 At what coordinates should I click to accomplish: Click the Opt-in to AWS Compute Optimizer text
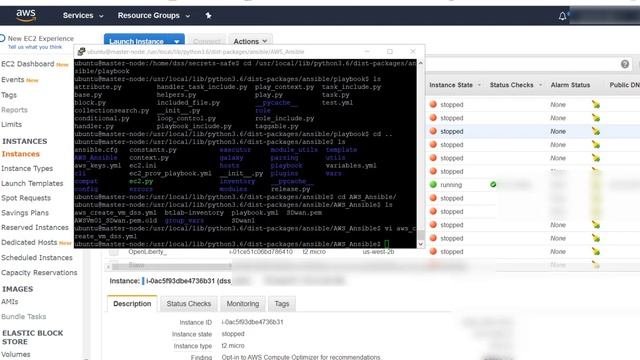pos(301,357)
